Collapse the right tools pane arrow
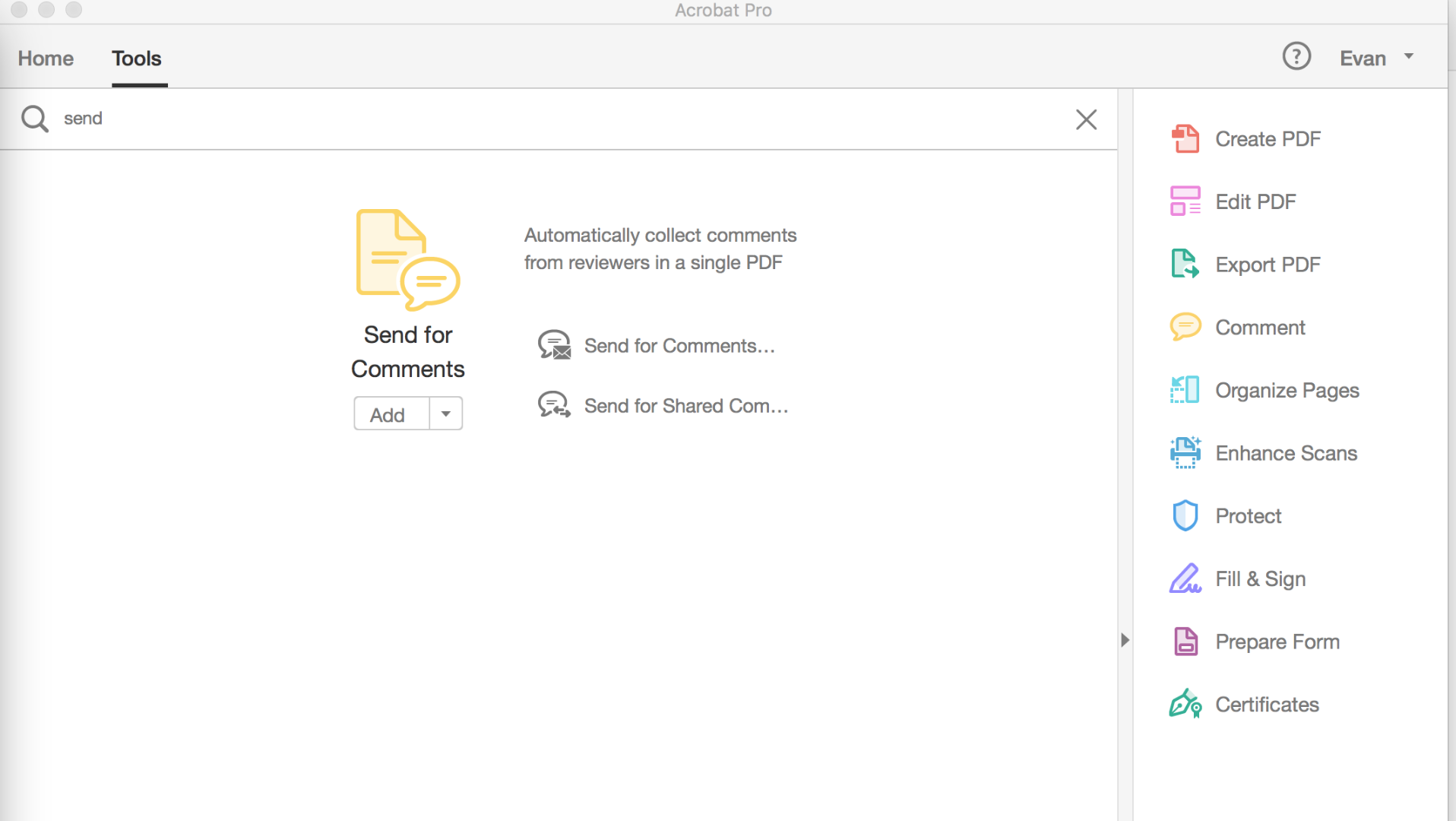Screen dimensions: 1456x821 1125,640
